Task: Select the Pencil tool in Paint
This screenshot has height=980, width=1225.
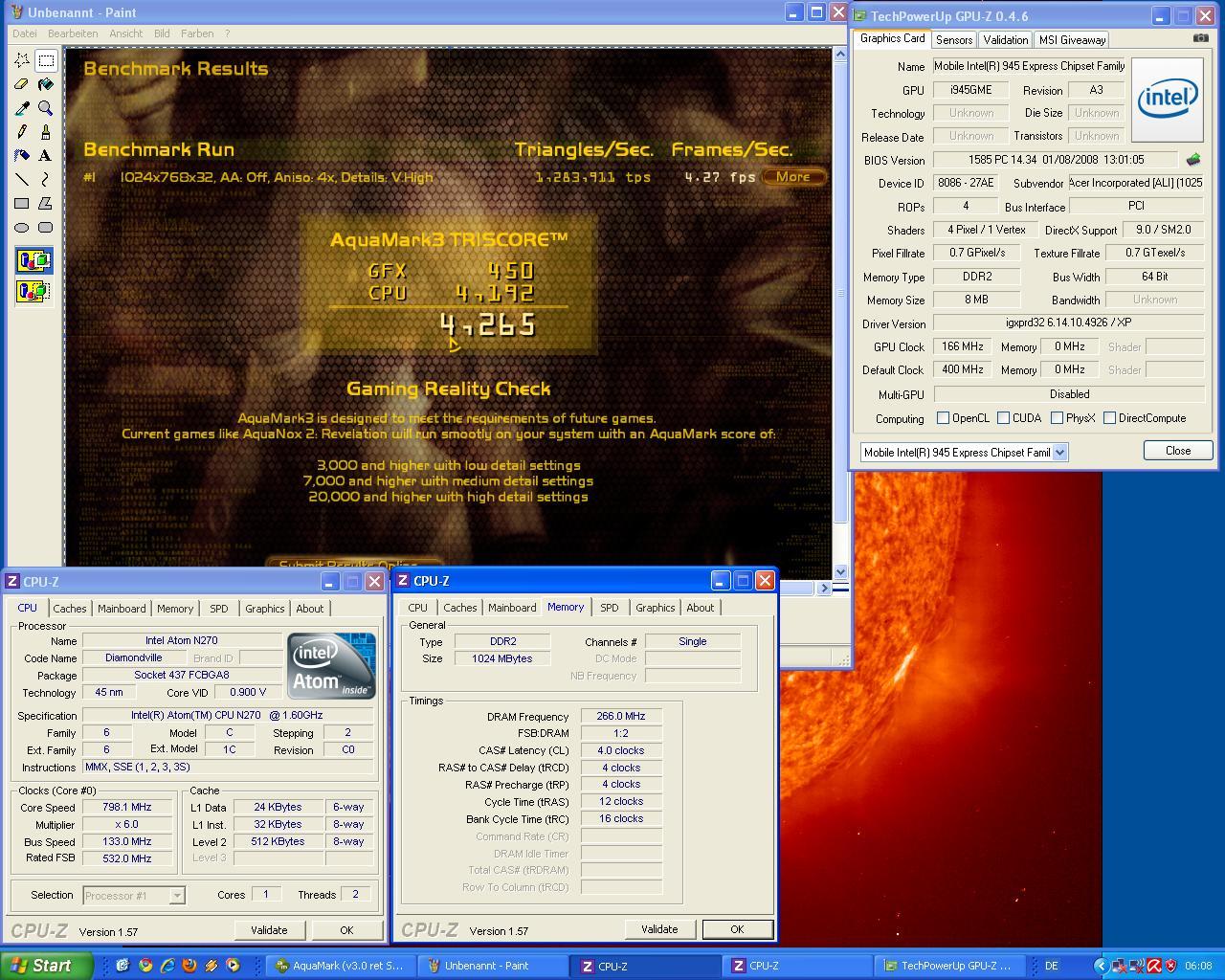Action: (x=22, y=132)
